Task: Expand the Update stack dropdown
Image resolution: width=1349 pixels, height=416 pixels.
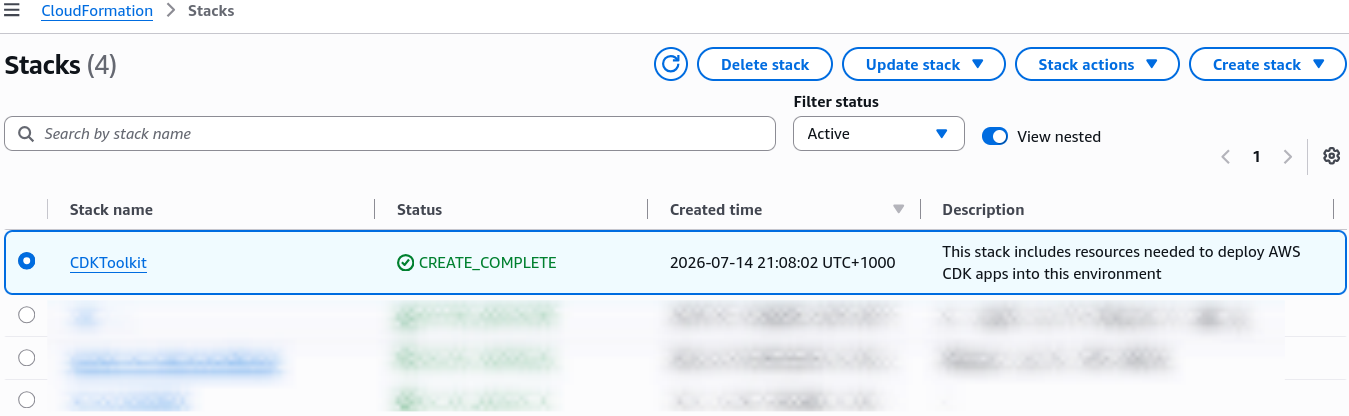Action: 924,64
